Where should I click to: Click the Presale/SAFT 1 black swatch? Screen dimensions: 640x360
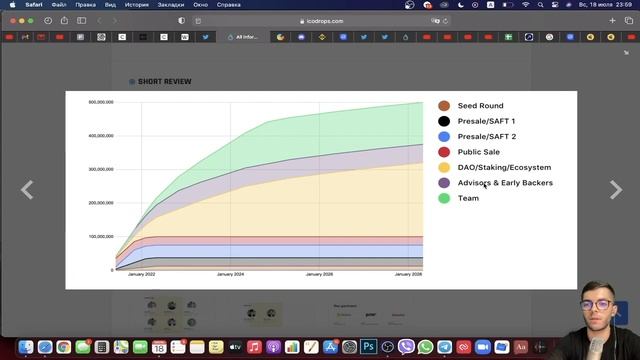[x=444, y=121]
